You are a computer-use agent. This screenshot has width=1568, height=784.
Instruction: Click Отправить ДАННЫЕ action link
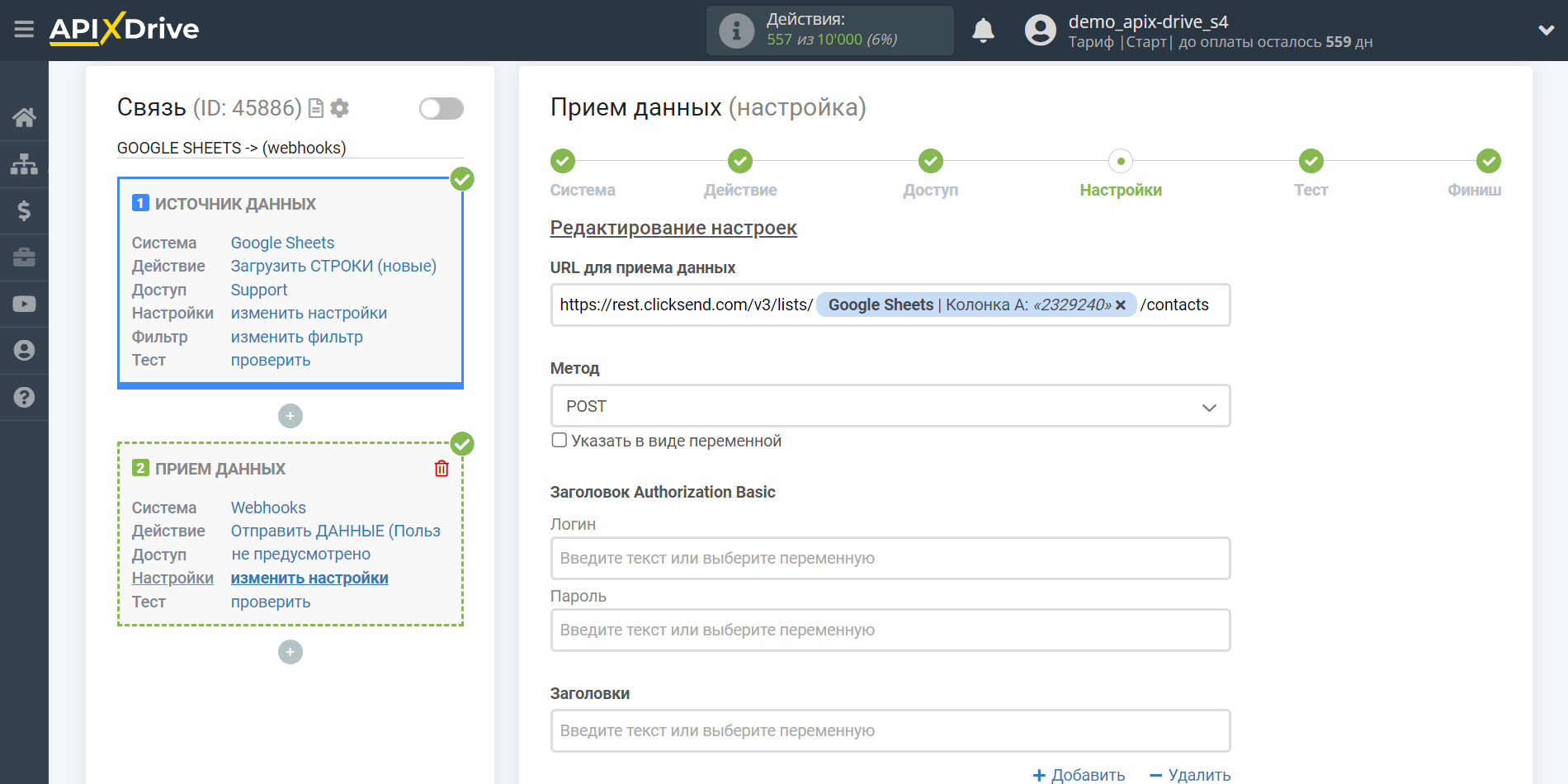click(x=335, y=531)
